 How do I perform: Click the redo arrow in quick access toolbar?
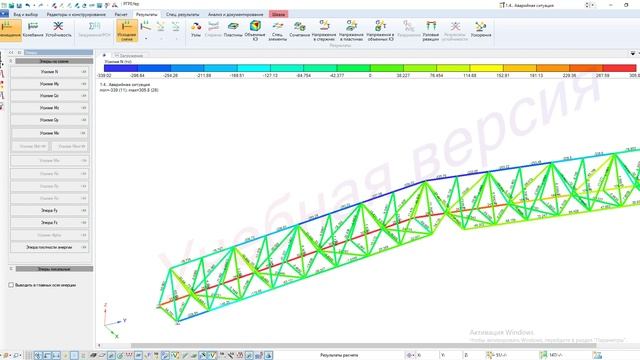(40, 5)
